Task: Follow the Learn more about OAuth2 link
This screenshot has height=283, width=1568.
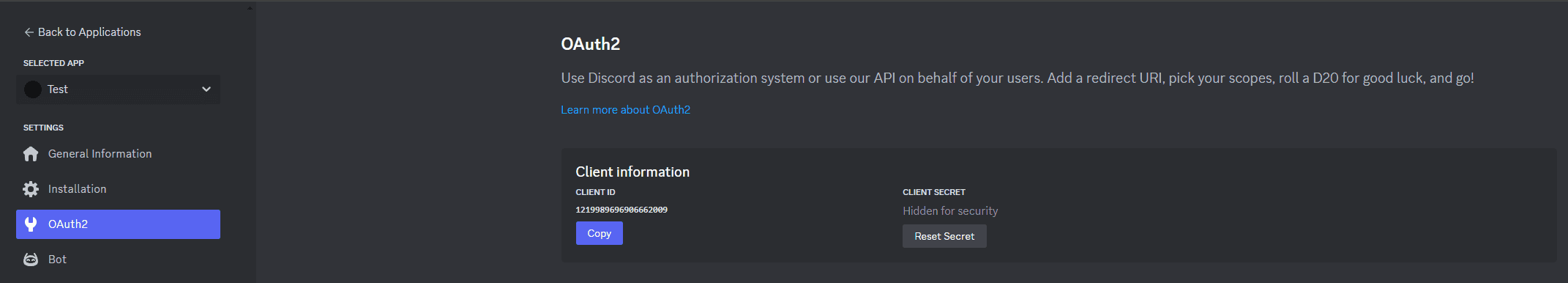Action: coord(625,110)
